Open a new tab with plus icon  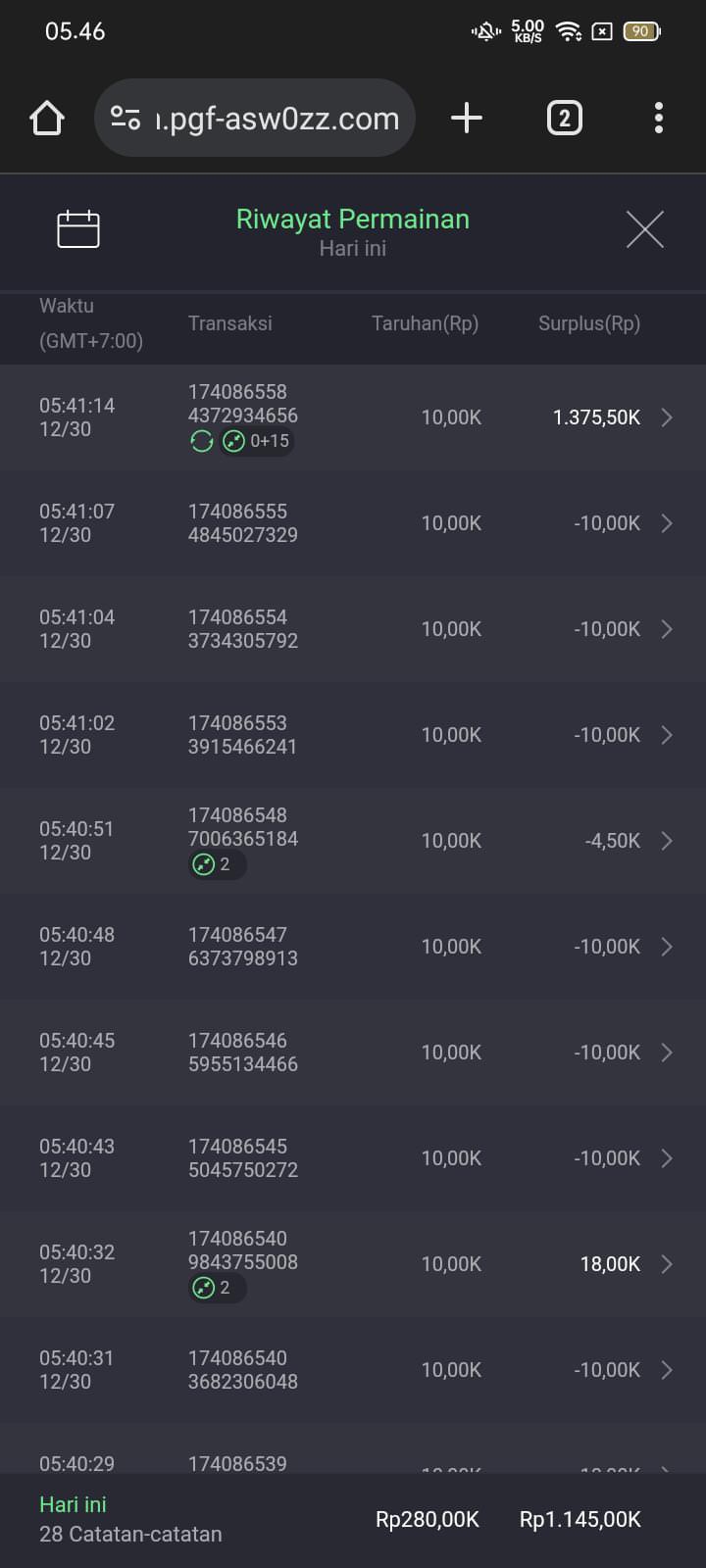point(467,119)
